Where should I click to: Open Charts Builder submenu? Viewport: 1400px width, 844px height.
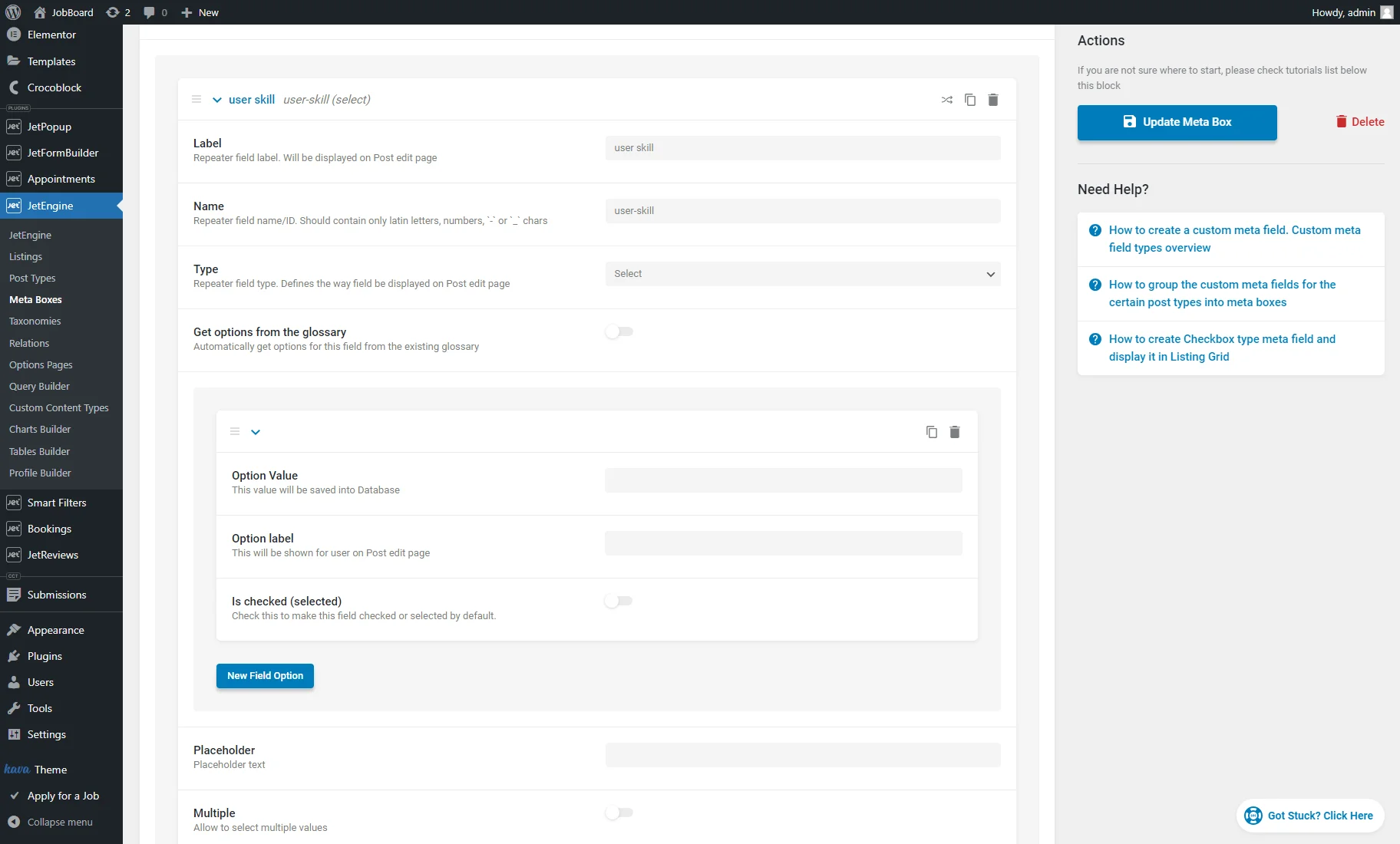40,429
